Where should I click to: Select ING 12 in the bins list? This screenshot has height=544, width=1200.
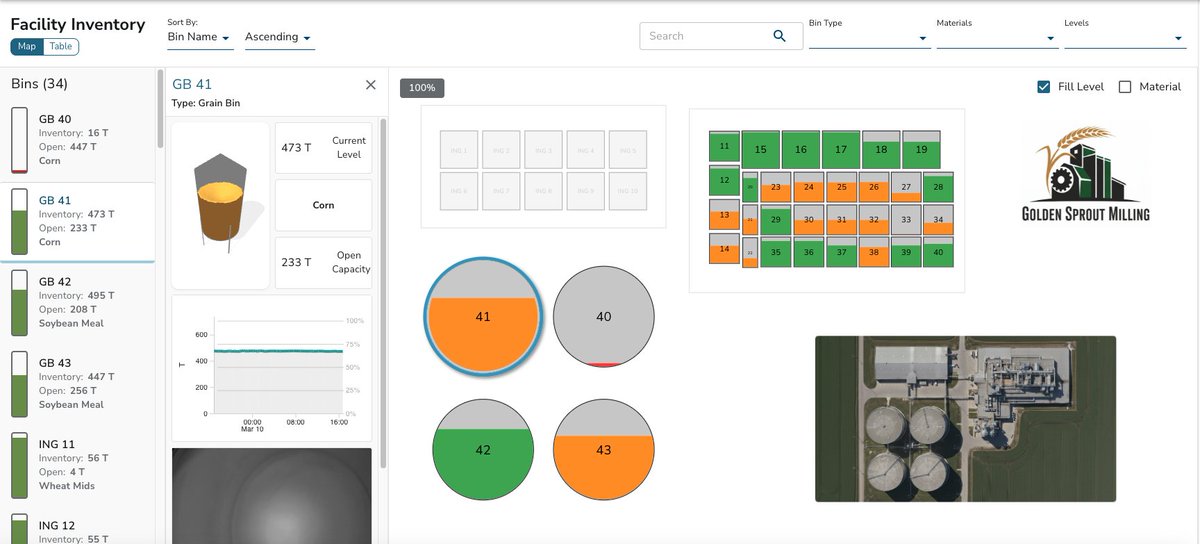point(77,528)
